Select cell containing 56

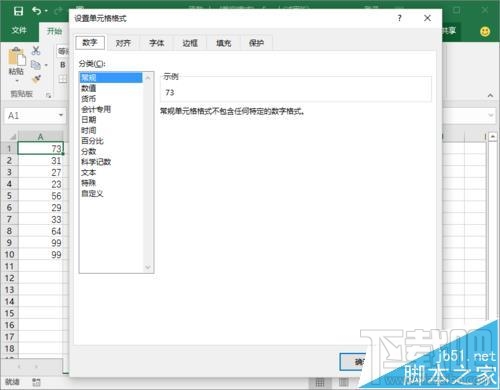[40, 196]
